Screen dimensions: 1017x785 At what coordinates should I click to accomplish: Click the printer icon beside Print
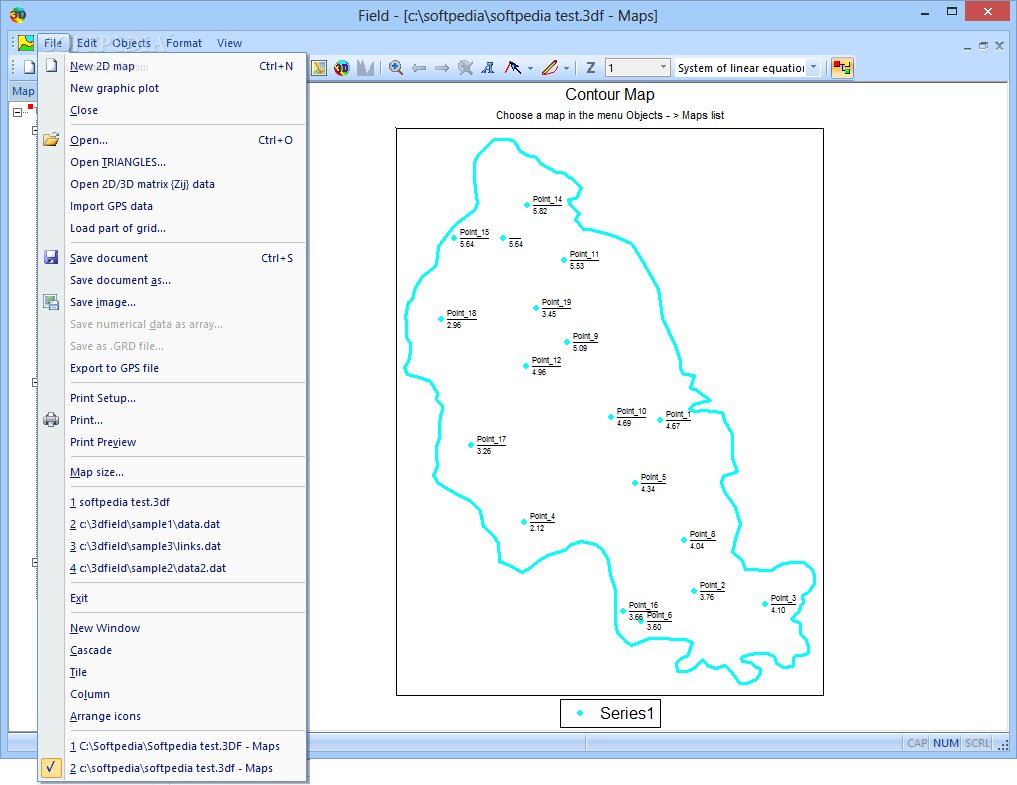tap(51, 420)
